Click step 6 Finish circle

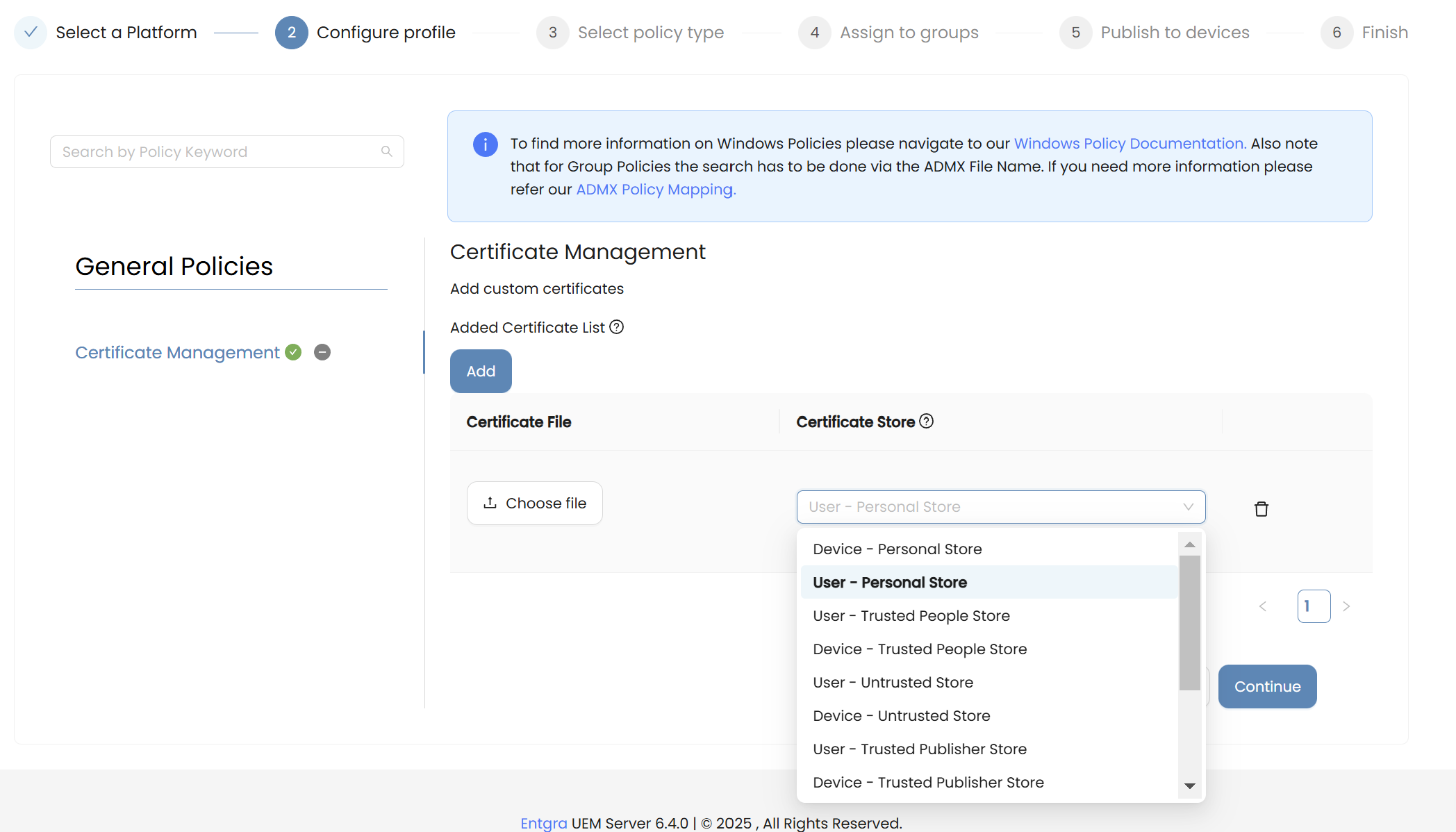click(x=1337, y=33)
